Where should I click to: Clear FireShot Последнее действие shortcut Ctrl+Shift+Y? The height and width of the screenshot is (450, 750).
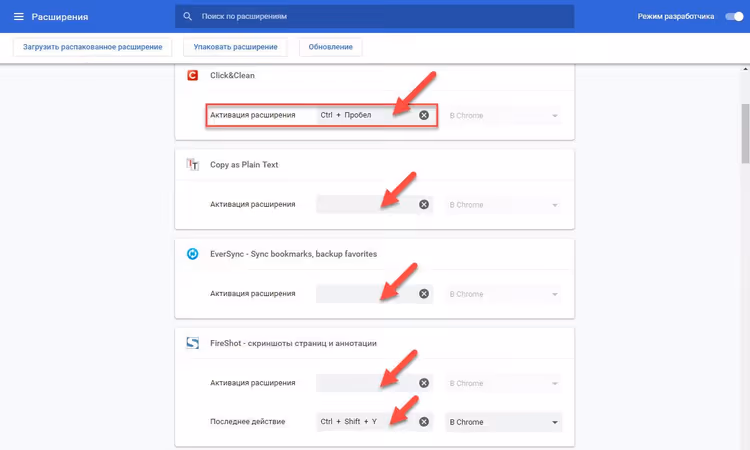click(424, 422)
